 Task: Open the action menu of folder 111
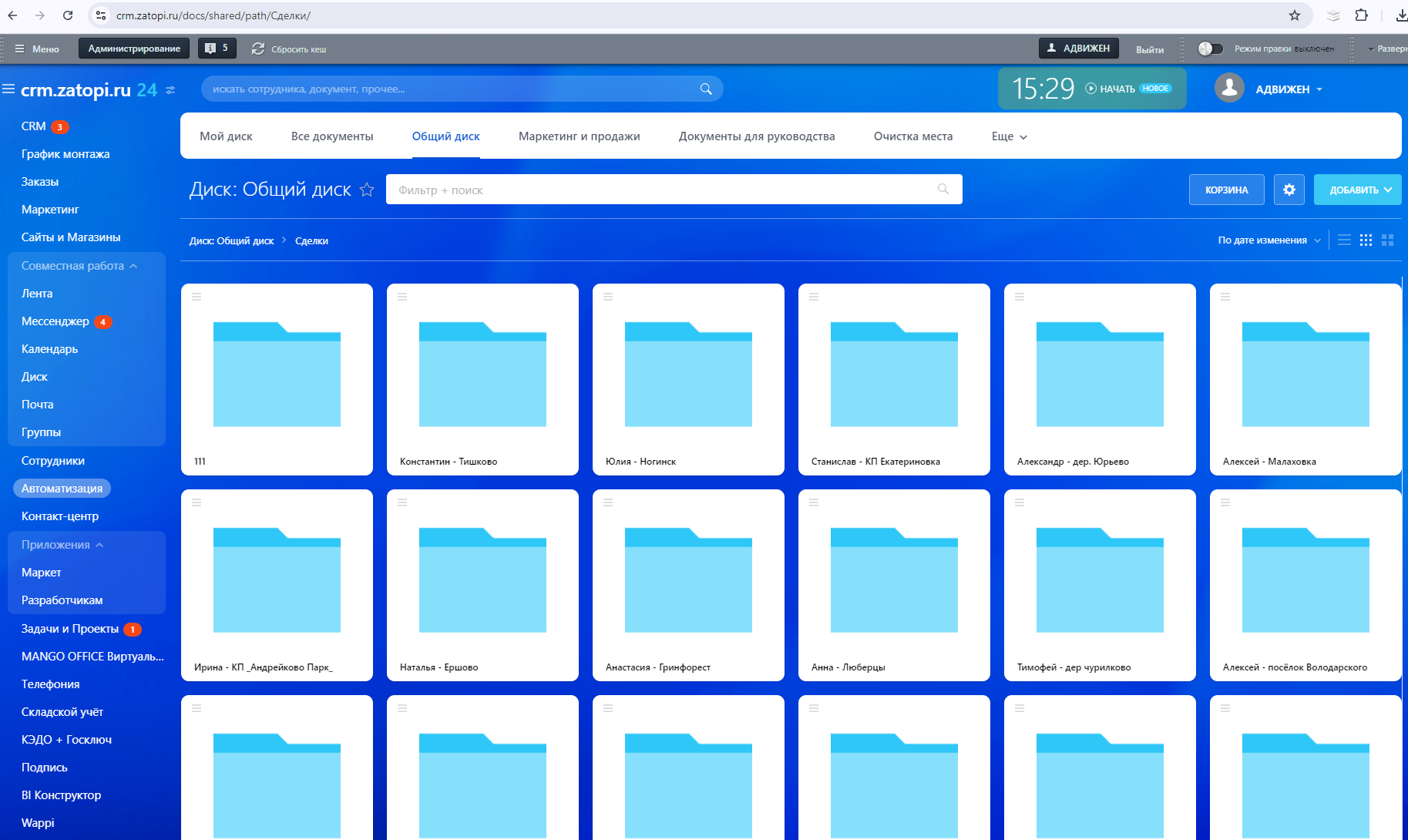click(x=197, y=297)
